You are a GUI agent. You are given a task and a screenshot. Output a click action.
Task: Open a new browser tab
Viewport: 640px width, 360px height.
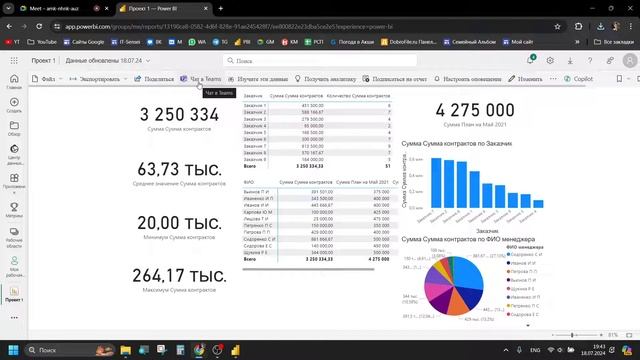(220, 8)
